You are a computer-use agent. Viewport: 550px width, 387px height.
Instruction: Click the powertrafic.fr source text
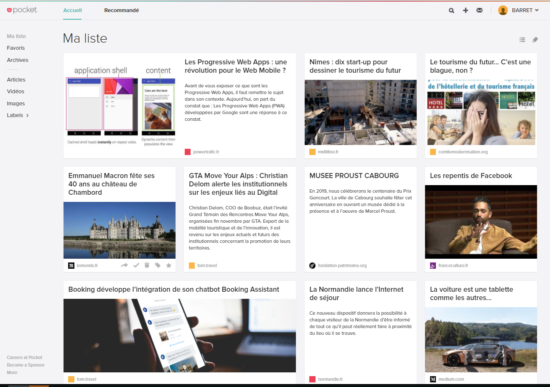coord(206,152)
